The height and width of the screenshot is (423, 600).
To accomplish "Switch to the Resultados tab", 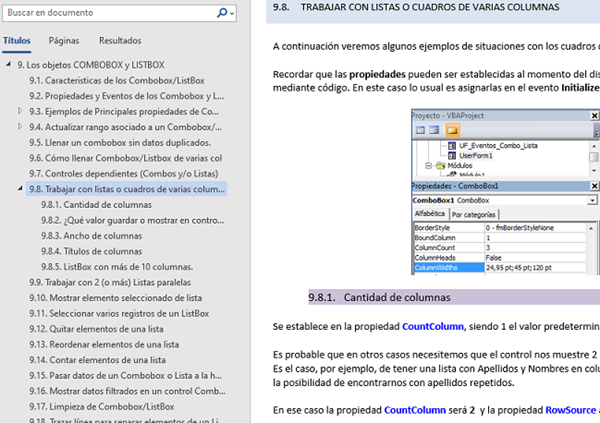I will pos(119,41).
